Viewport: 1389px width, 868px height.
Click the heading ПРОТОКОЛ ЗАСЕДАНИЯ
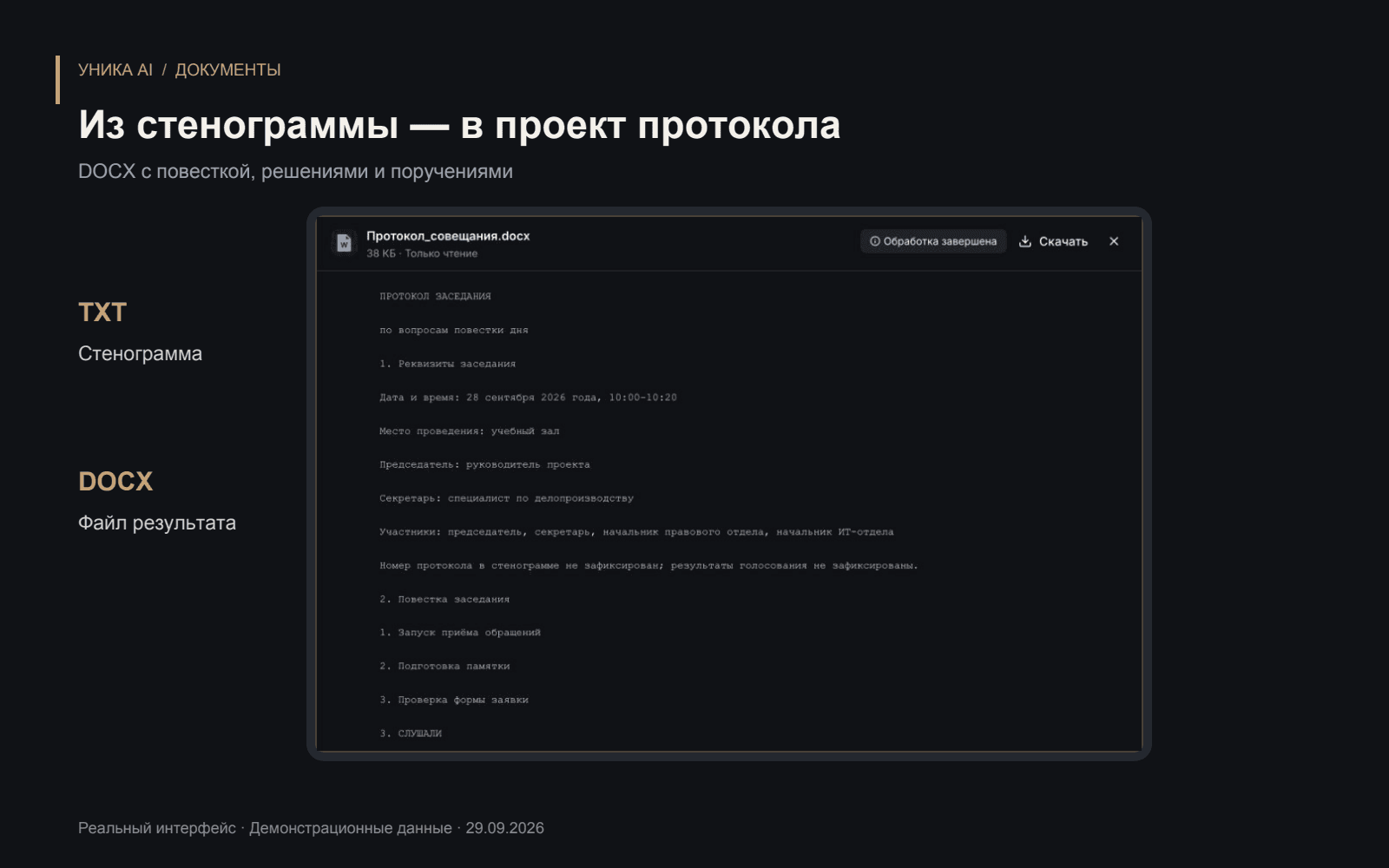point(435,296)
